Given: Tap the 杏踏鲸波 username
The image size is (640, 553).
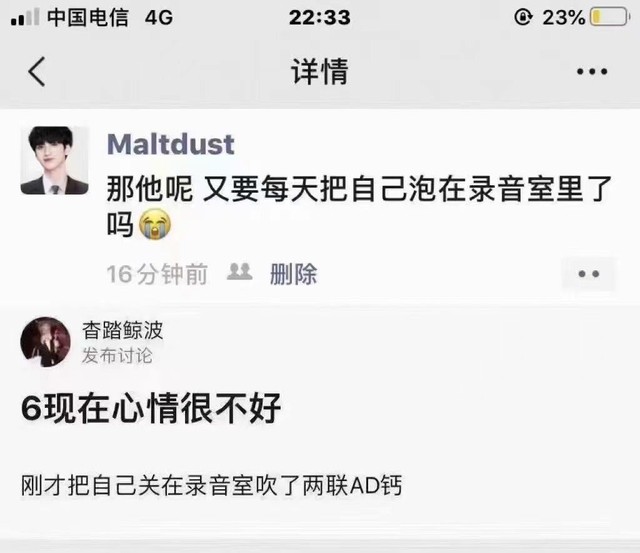Looking at the screenshot, I should [x=123, y=330].
